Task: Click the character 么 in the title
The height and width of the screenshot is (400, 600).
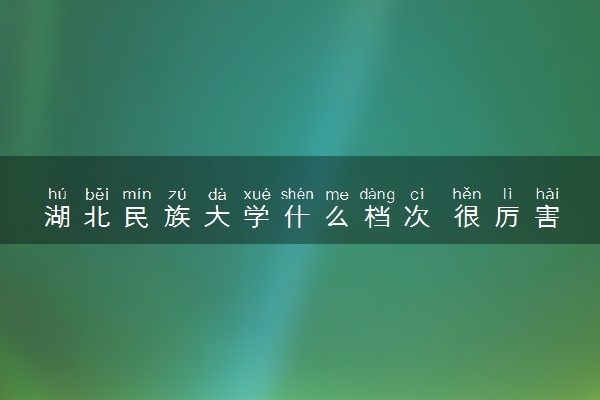Action: tap(337, 217)
